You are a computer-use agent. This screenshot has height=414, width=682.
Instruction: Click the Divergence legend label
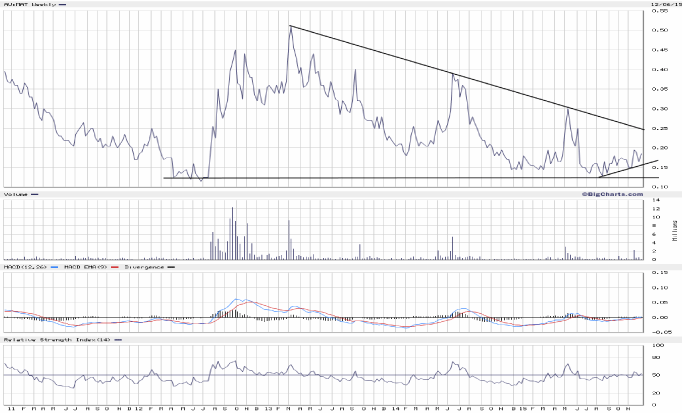coord(144,267)
